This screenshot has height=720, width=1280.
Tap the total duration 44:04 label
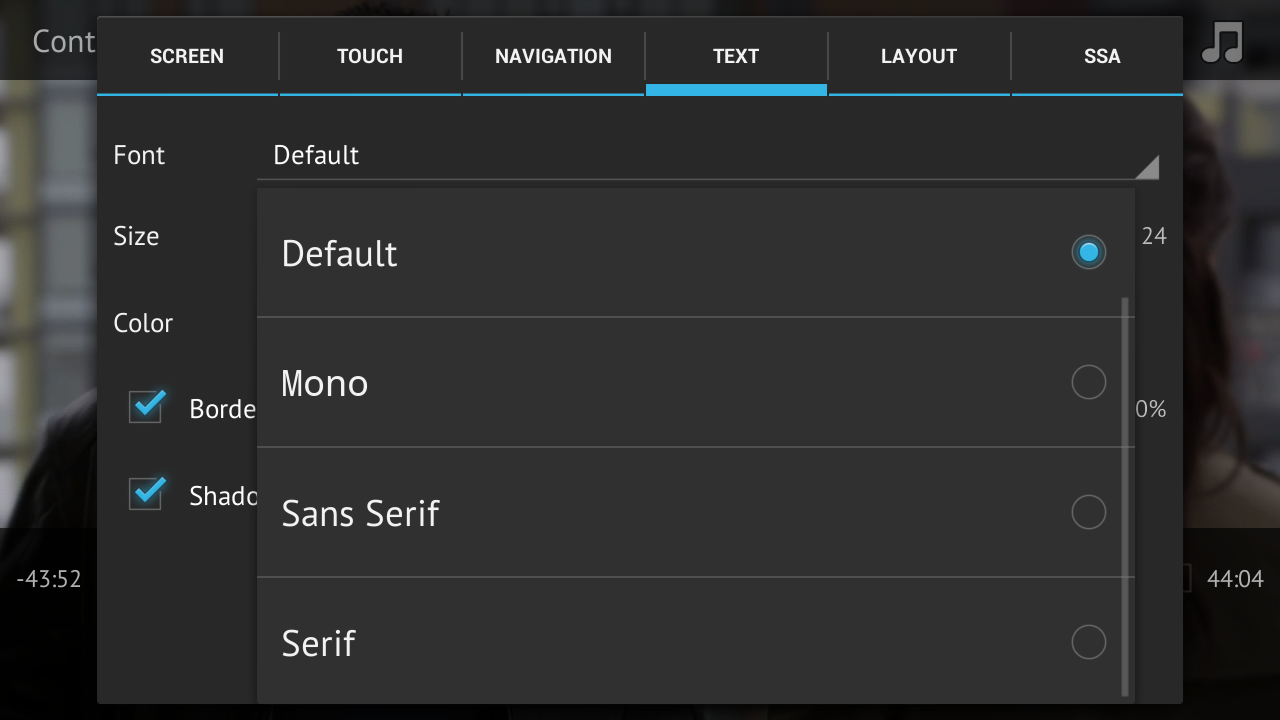(1235, 579)
